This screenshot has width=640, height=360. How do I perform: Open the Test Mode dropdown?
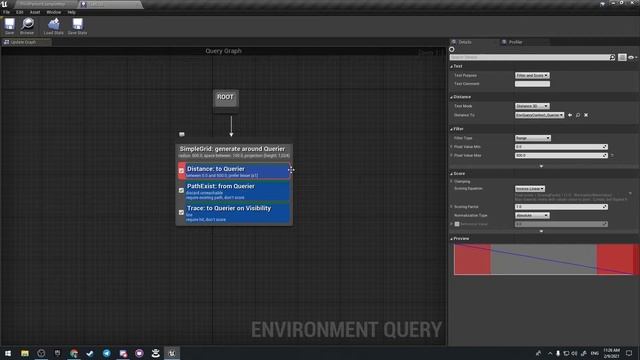[532, 106]
